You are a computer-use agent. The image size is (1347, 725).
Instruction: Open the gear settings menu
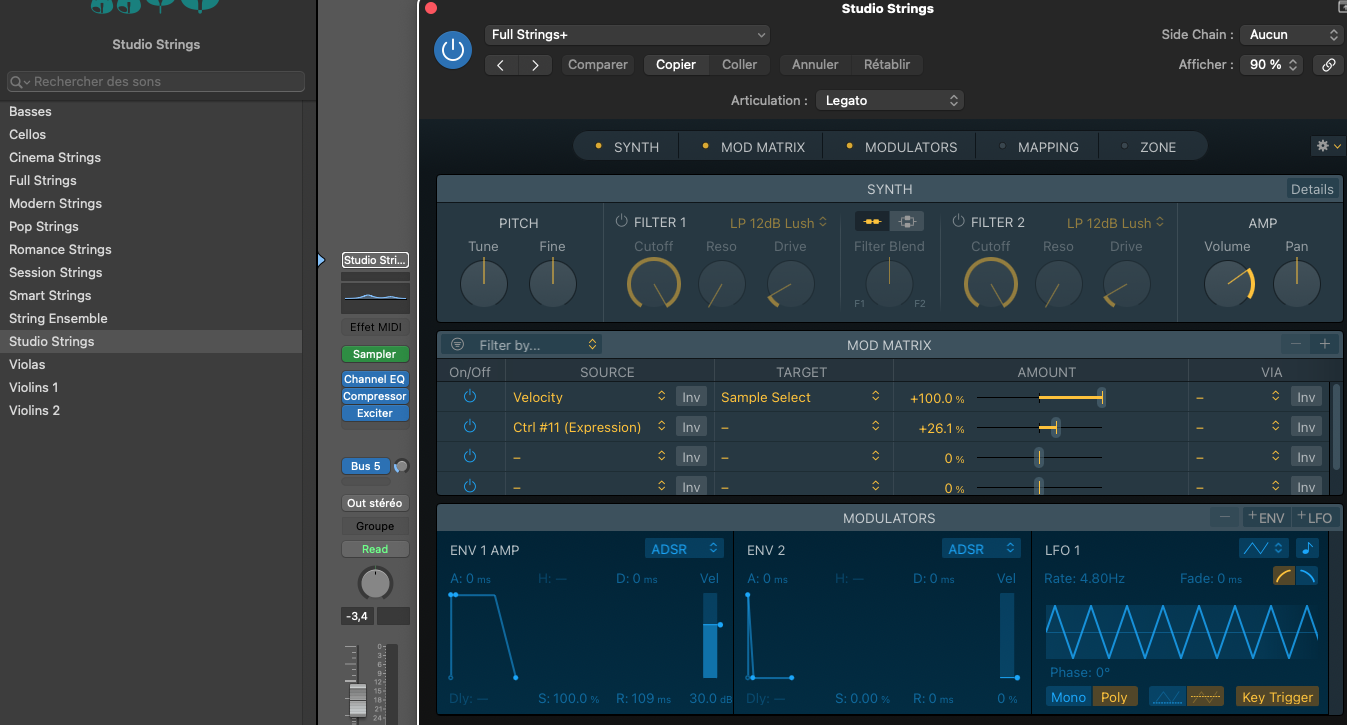(1327, 146)
